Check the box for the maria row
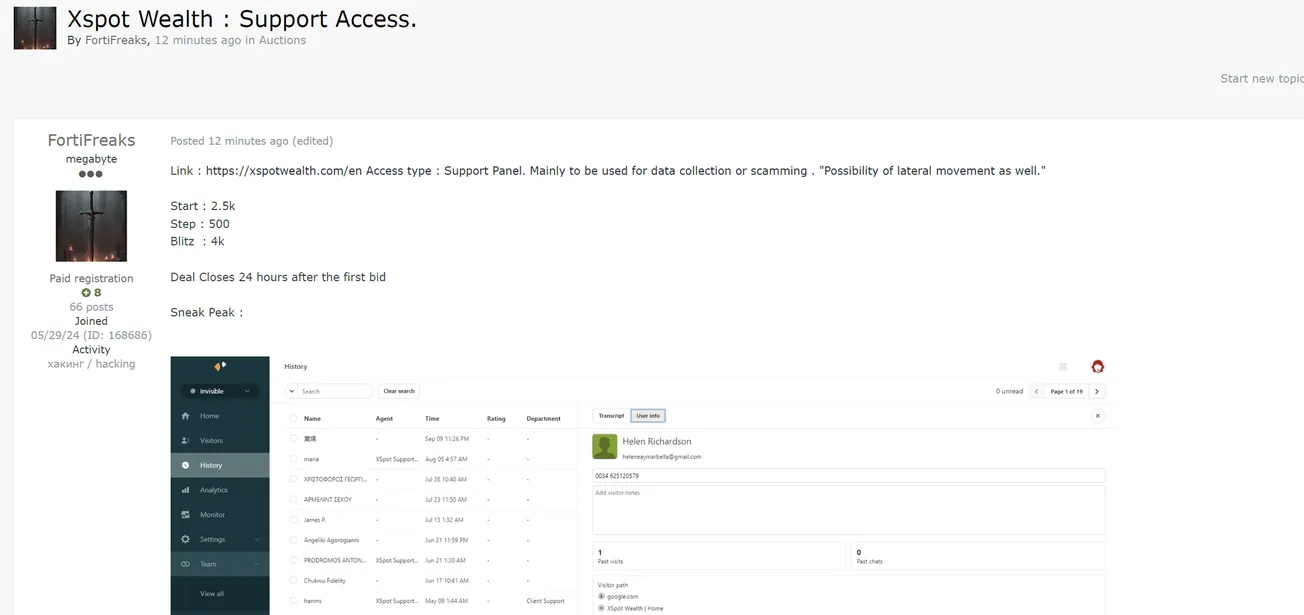 pyautogui.click(x=293, y=459)
